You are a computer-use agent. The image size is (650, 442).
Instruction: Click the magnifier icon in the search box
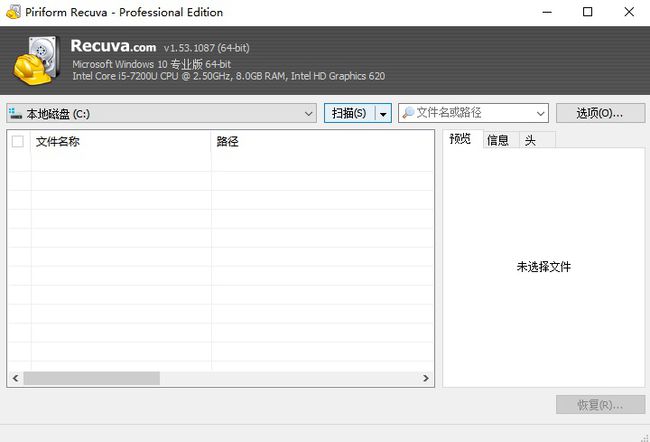click(x=408, y=113)
